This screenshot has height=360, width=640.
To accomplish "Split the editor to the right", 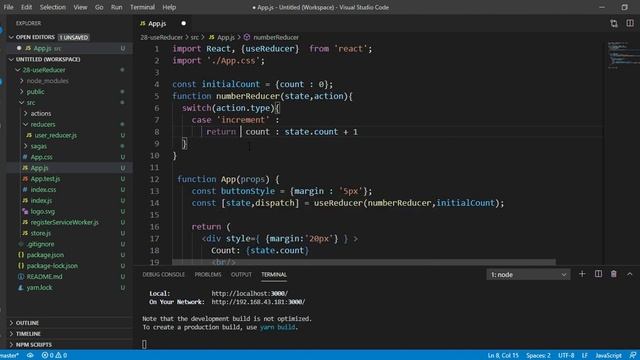I will [630, 23].
